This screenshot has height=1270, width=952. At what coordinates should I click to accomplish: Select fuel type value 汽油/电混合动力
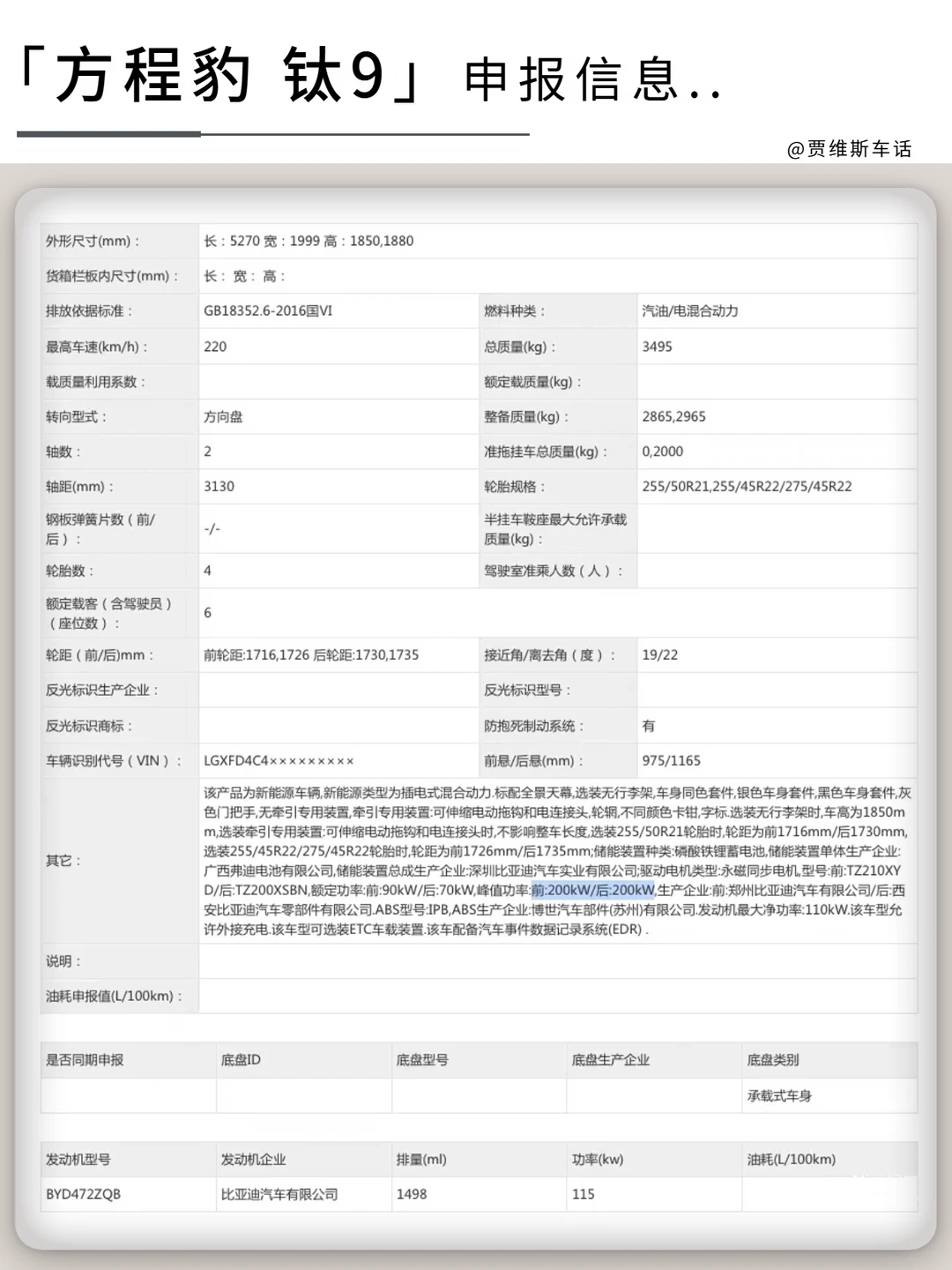click(690, 310)
